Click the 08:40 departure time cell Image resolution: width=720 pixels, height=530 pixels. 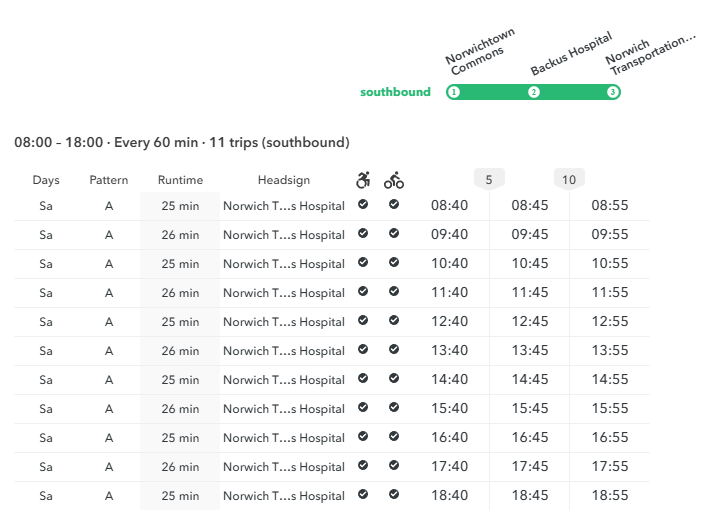[x=450, y=205]
